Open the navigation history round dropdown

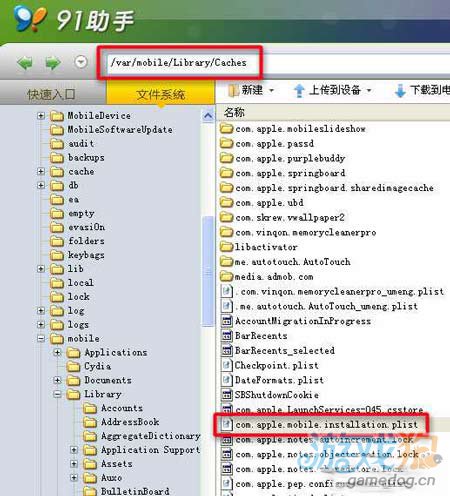tap(81, 62)
